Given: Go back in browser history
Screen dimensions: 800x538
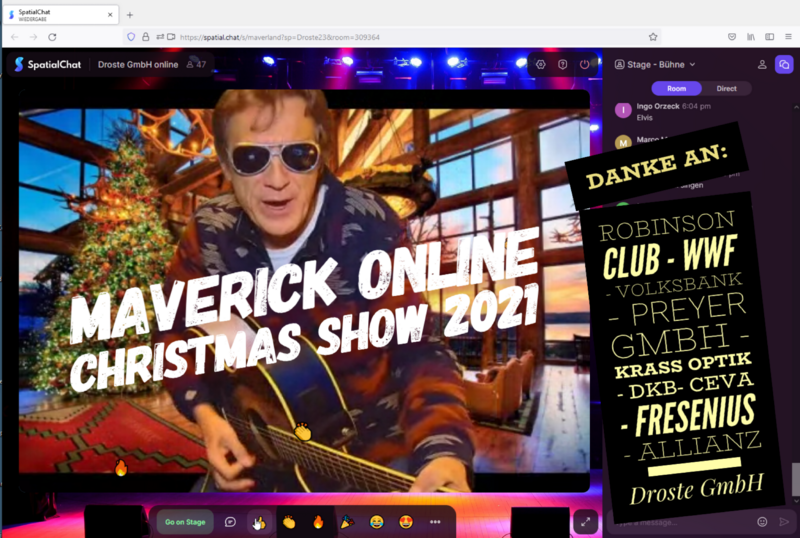Looking at the screenshot, I should [x=15, y=37].
